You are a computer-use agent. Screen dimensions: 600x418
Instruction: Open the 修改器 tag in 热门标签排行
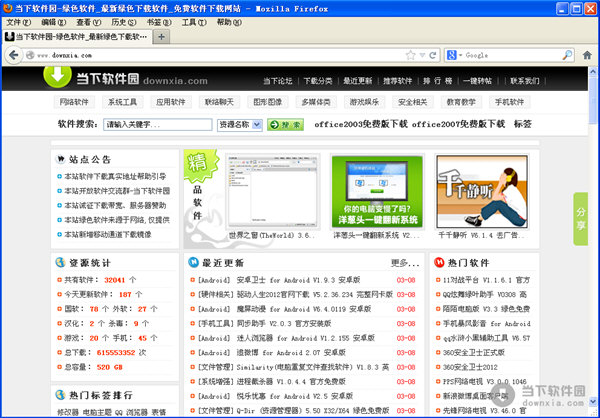pos(68,412)
